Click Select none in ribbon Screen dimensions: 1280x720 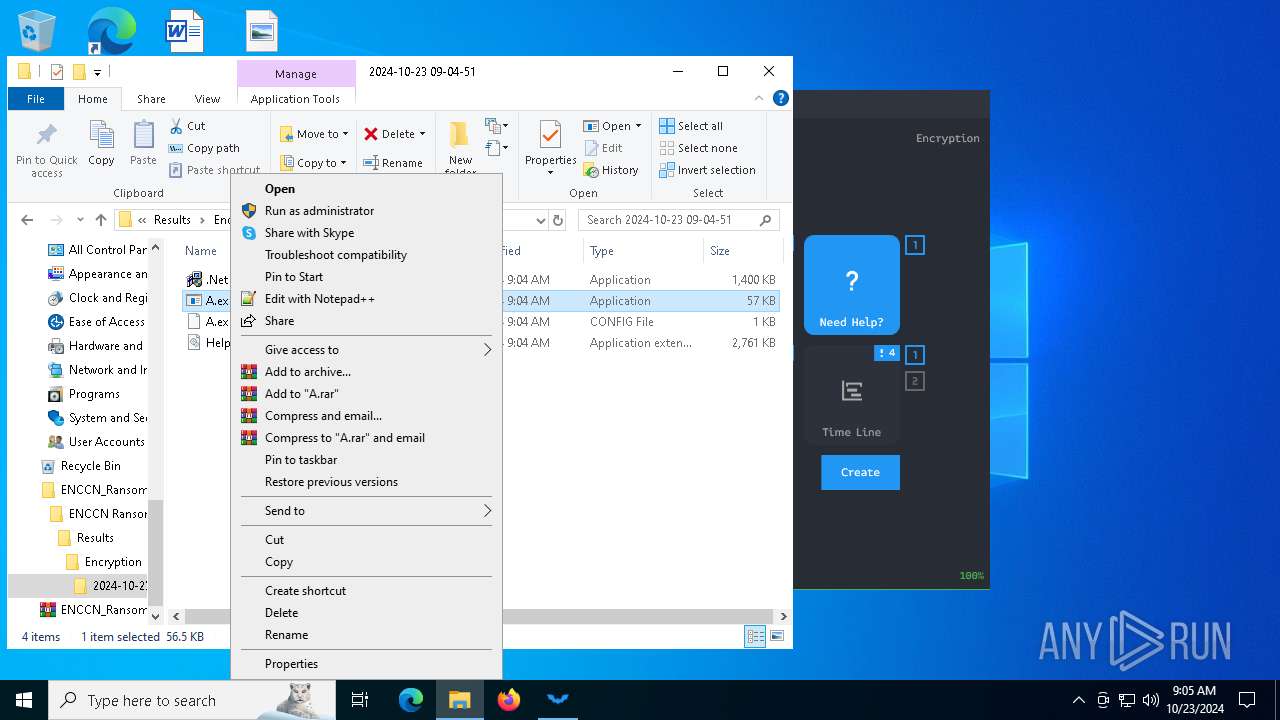[698, 148]
